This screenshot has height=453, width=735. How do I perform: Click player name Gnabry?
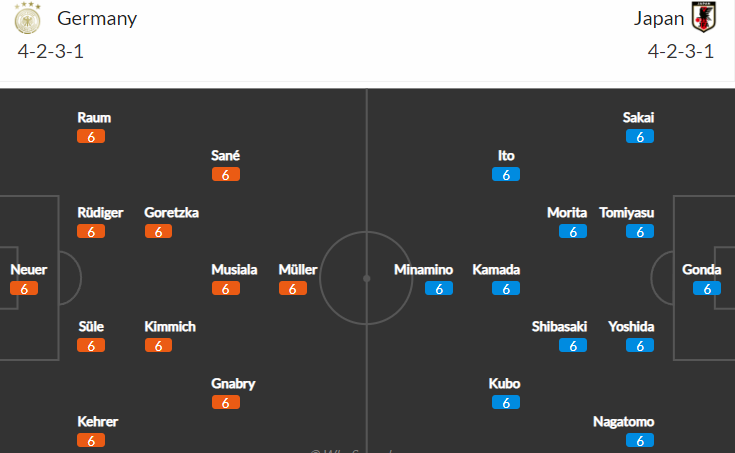(x=233, y=384)
